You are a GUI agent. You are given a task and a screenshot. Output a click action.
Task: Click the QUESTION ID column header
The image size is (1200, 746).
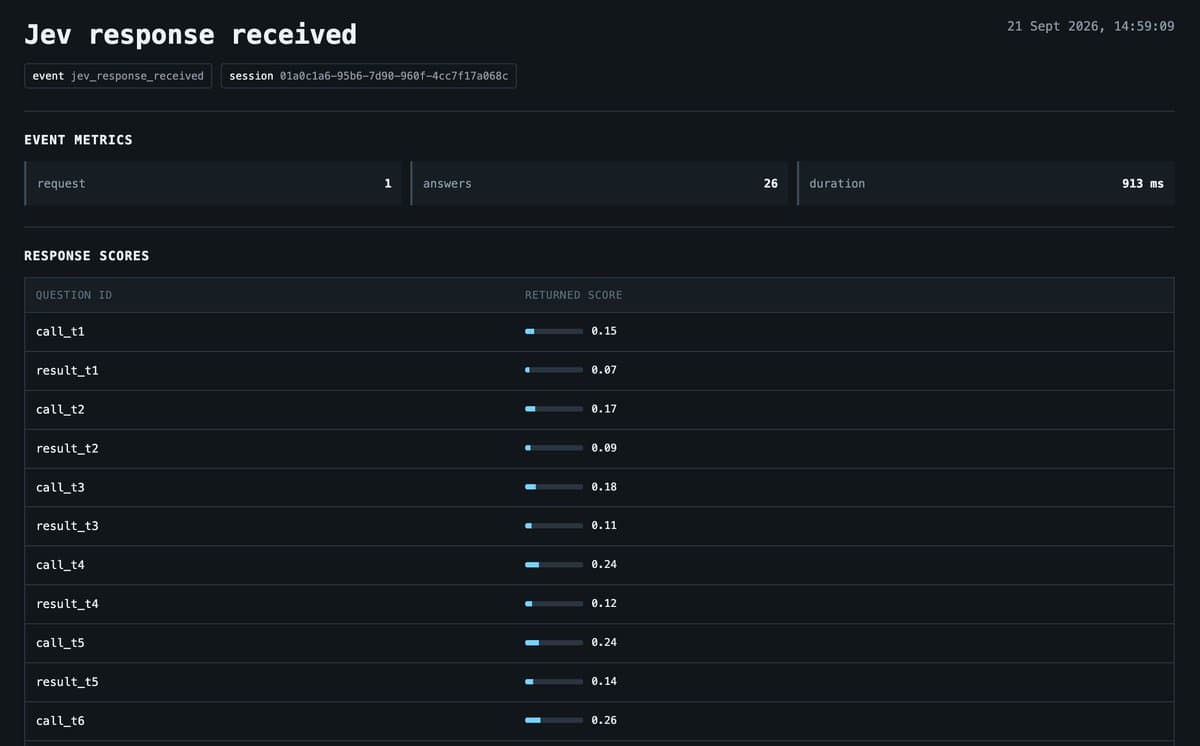74,295
